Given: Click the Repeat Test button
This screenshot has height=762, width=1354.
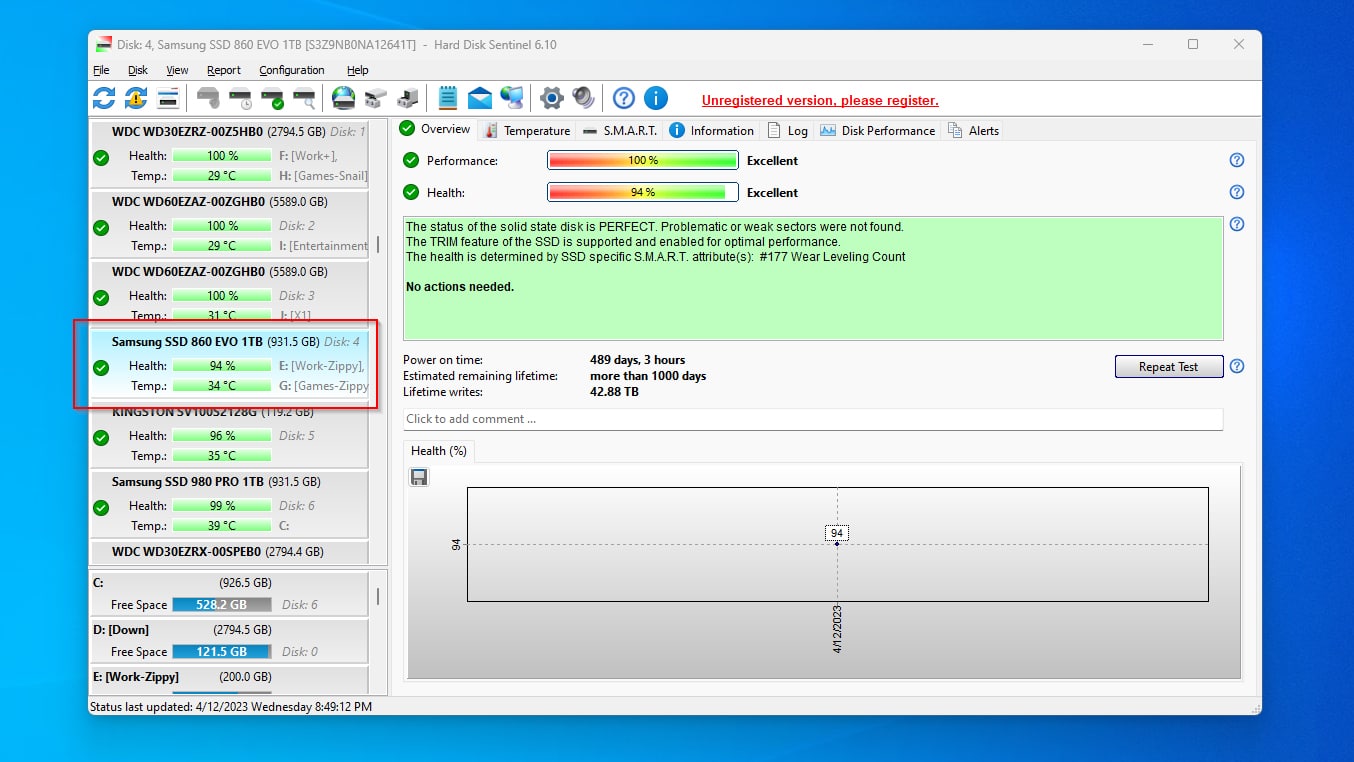Looking at the screenshot, I should (1169, 366).
